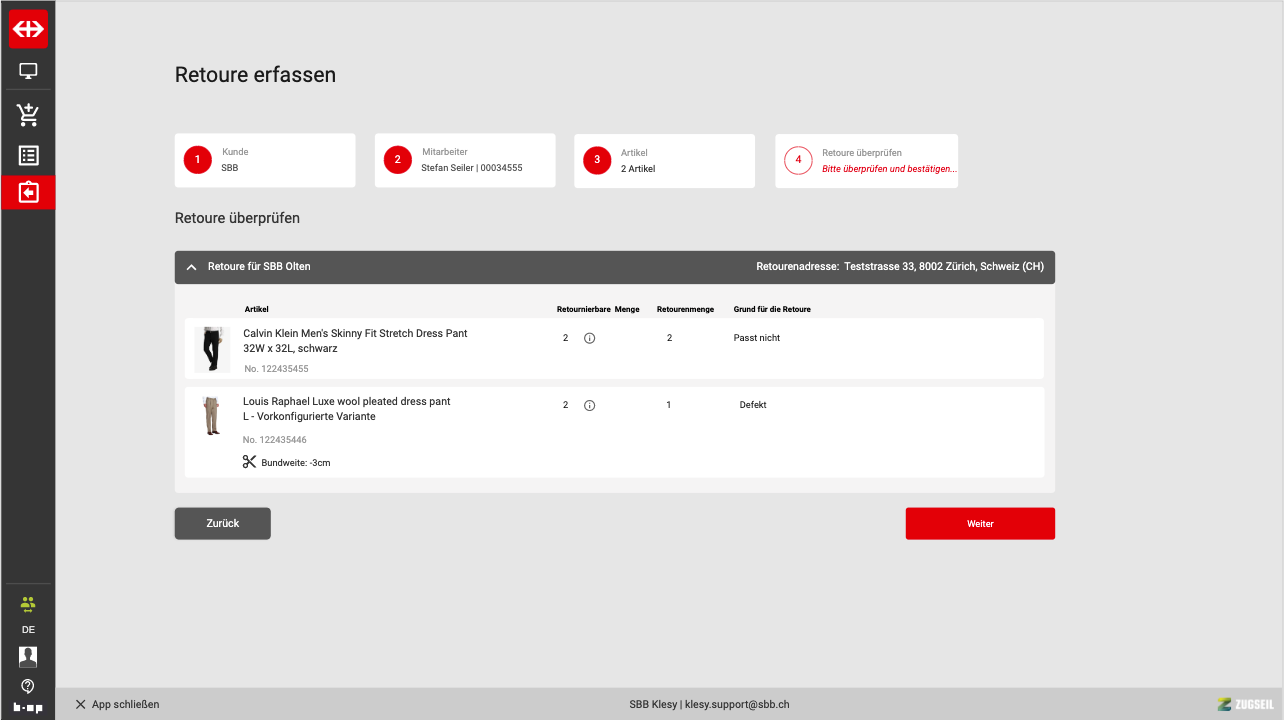Click the SBB logo in sidebar
1284x720 pixels.
pos(28,29)
